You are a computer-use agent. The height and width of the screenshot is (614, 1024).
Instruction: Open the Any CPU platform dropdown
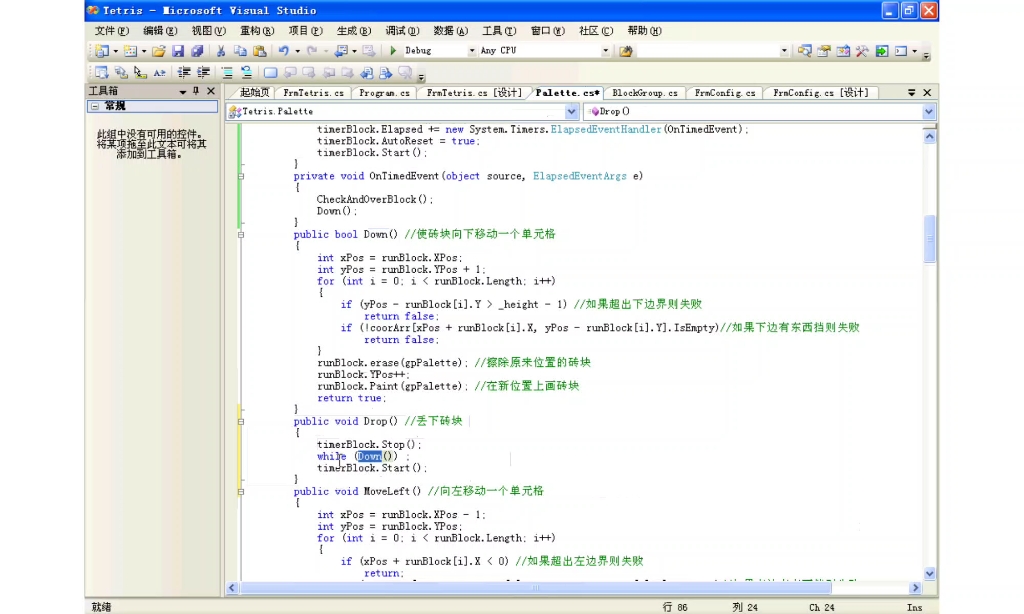pos(606,50)
